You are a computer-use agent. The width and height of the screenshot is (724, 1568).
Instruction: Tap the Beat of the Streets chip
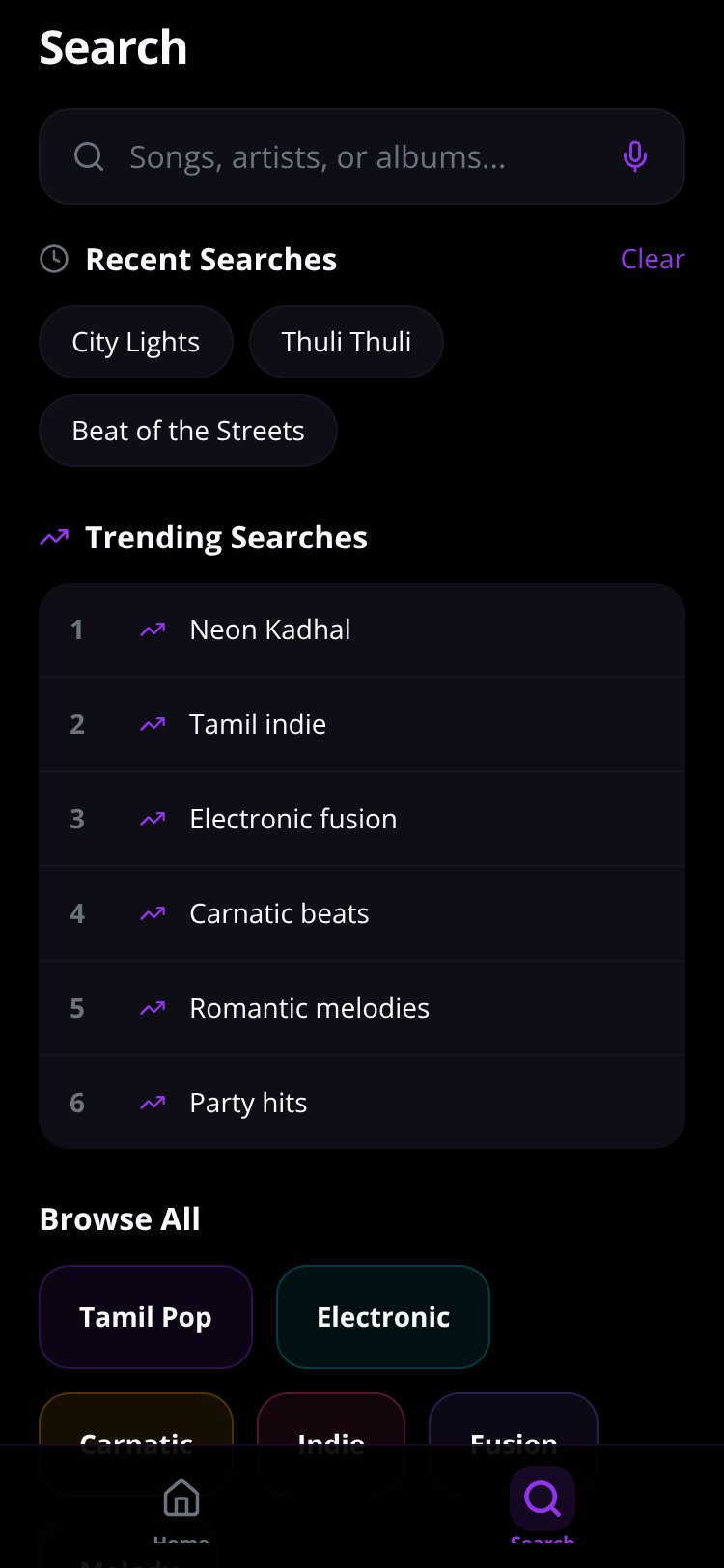(188, 431)
